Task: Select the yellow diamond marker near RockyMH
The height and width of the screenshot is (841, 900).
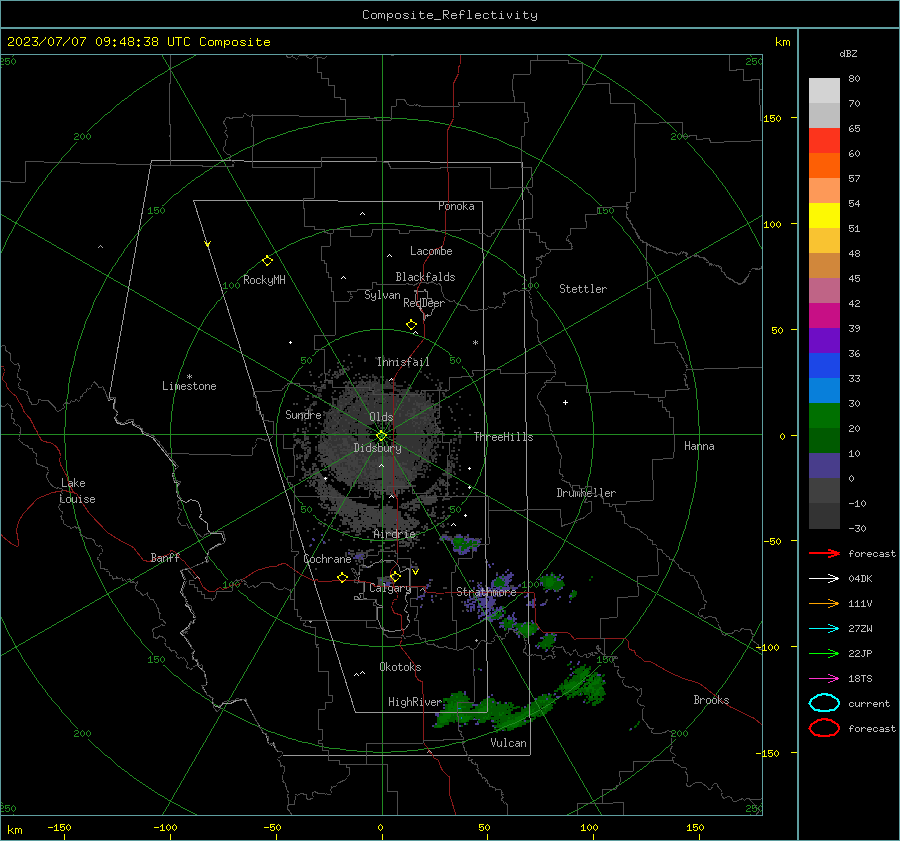Action: point(267,261)
